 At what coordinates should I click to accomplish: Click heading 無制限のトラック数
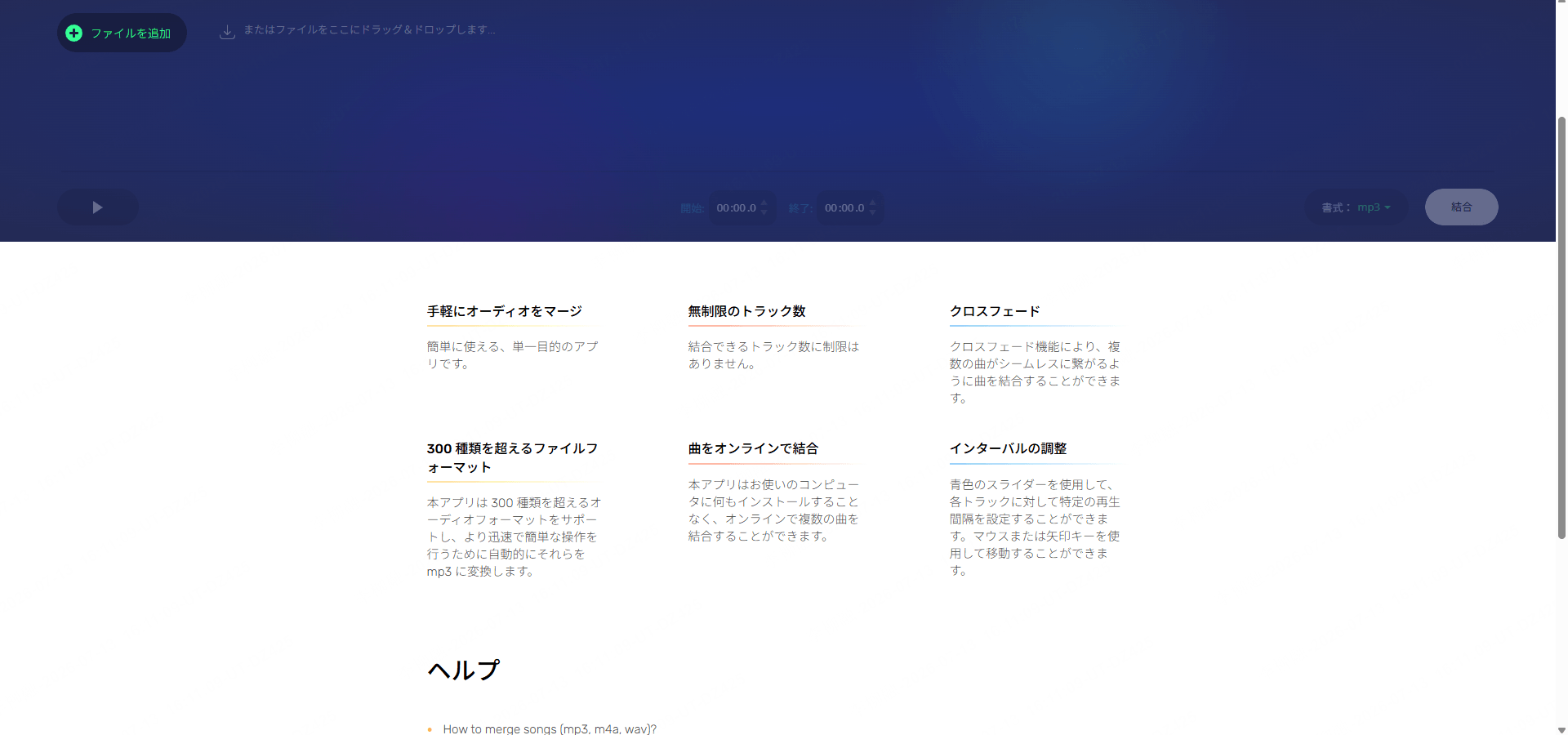point(746,311)
